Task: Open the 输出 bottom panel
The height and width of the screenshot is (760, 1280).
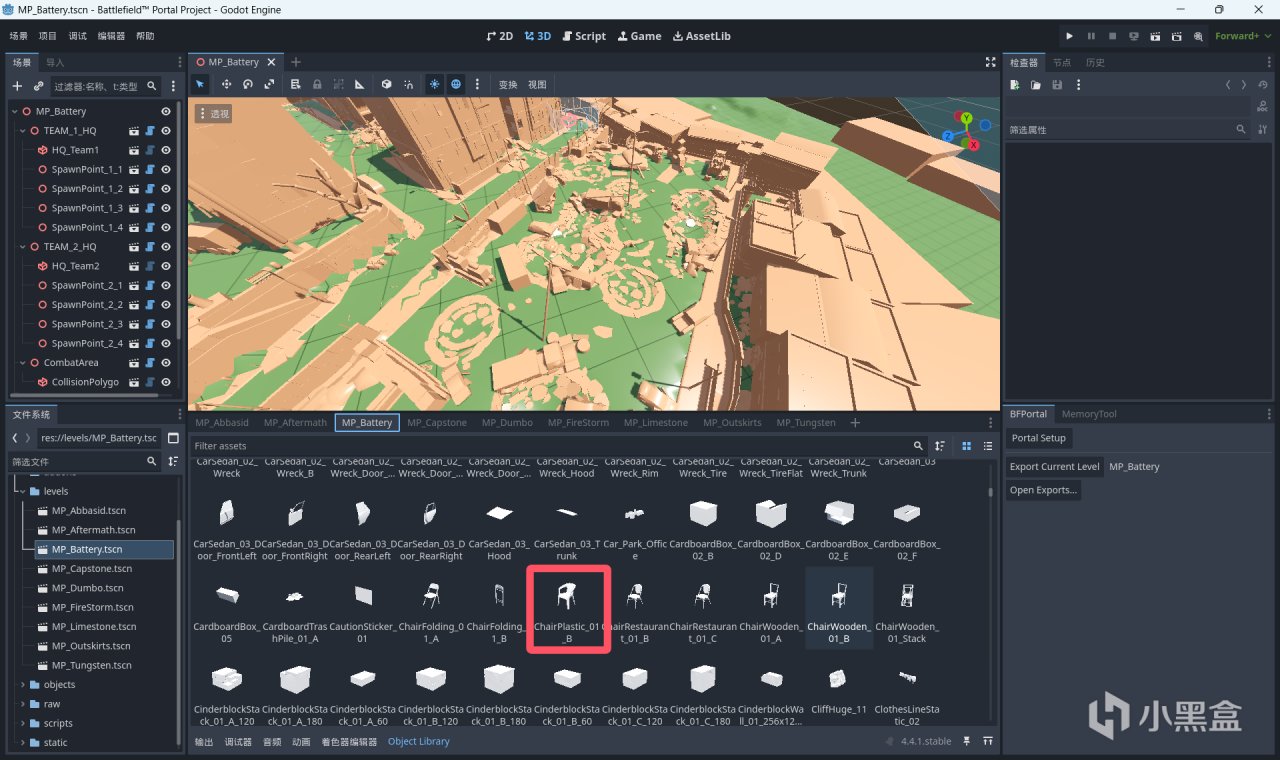Action: coord(204,741)
